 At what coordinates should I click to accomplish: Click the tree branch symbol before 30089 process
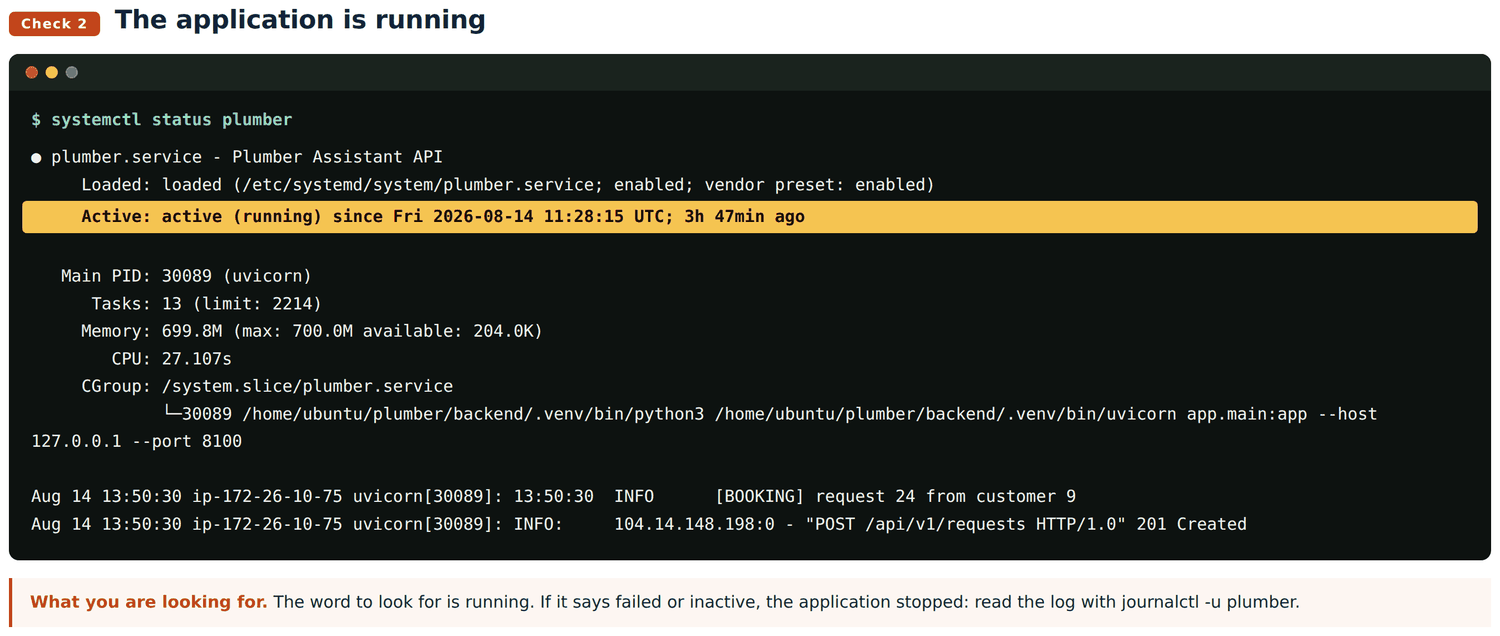click(x=172, y=414)
